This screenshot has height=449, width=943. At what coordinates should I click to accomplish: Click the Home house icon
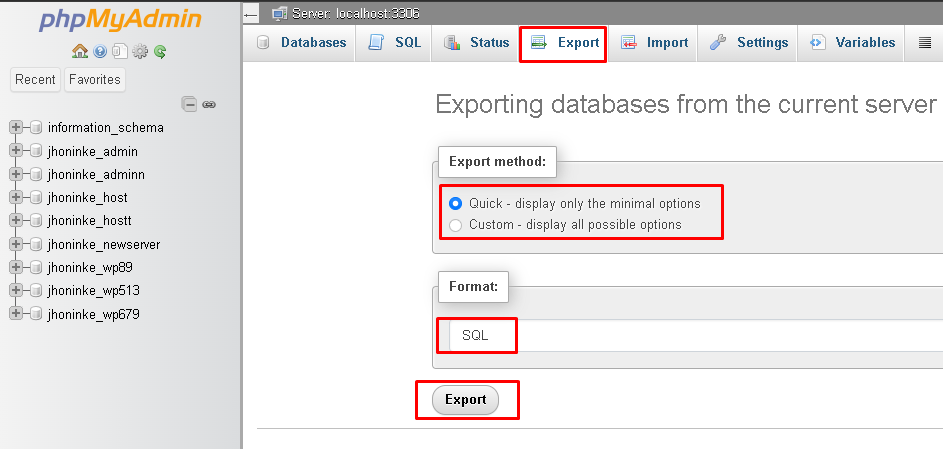pos(79,51)
